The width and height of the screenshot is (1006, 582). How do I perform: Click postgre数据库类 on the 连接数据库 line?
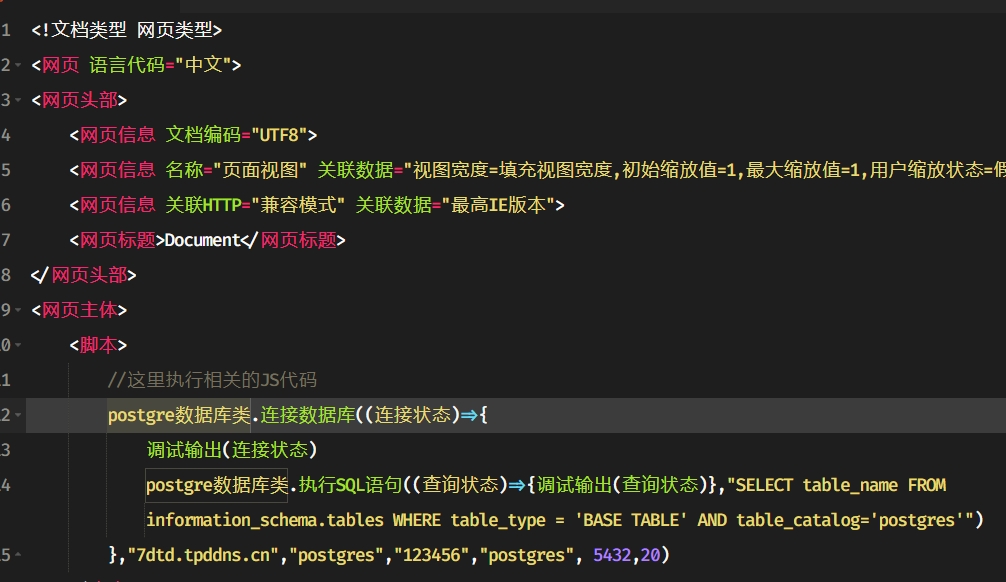(179, 415)
